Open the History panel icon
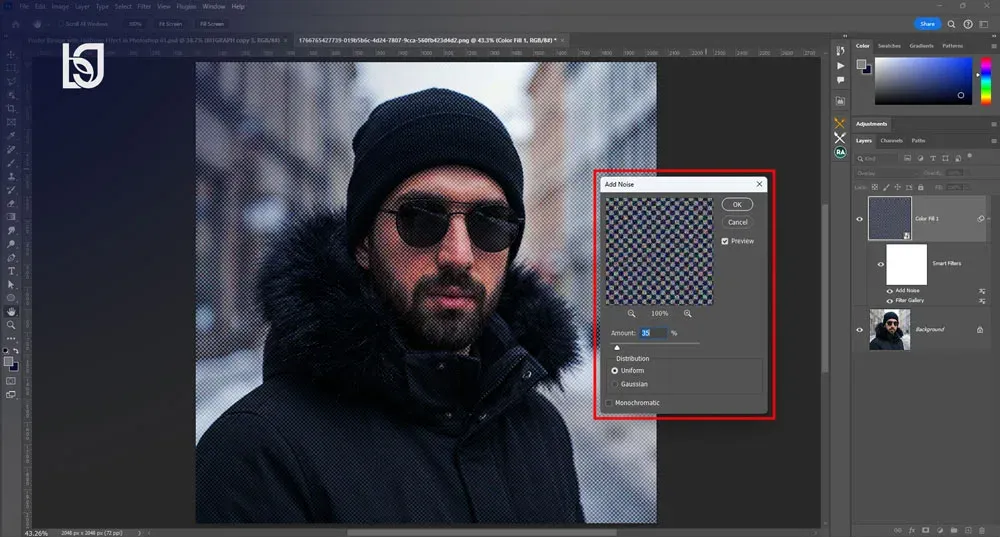 (x=840, y=51)
